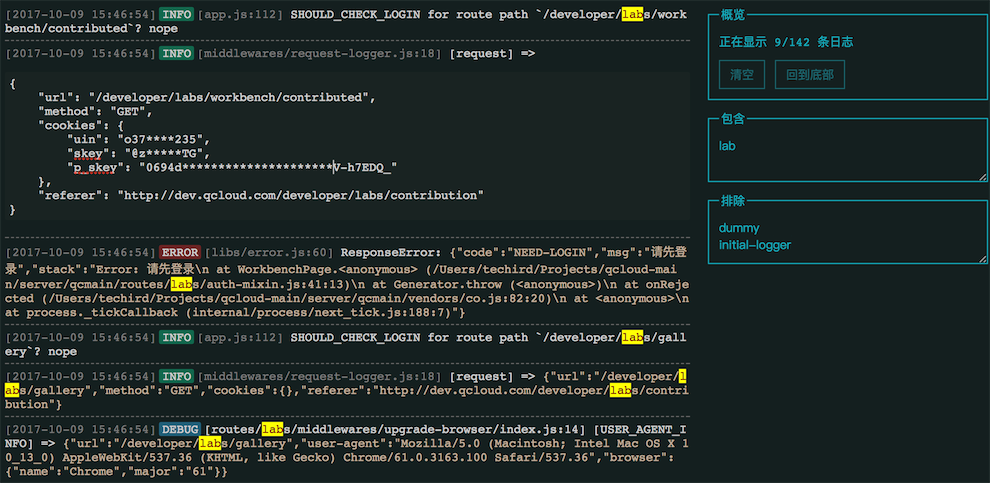This screenshot has height=483, width=990.
Task: Click the "cookies": { line in JSON block
Action: click(81, 126)
